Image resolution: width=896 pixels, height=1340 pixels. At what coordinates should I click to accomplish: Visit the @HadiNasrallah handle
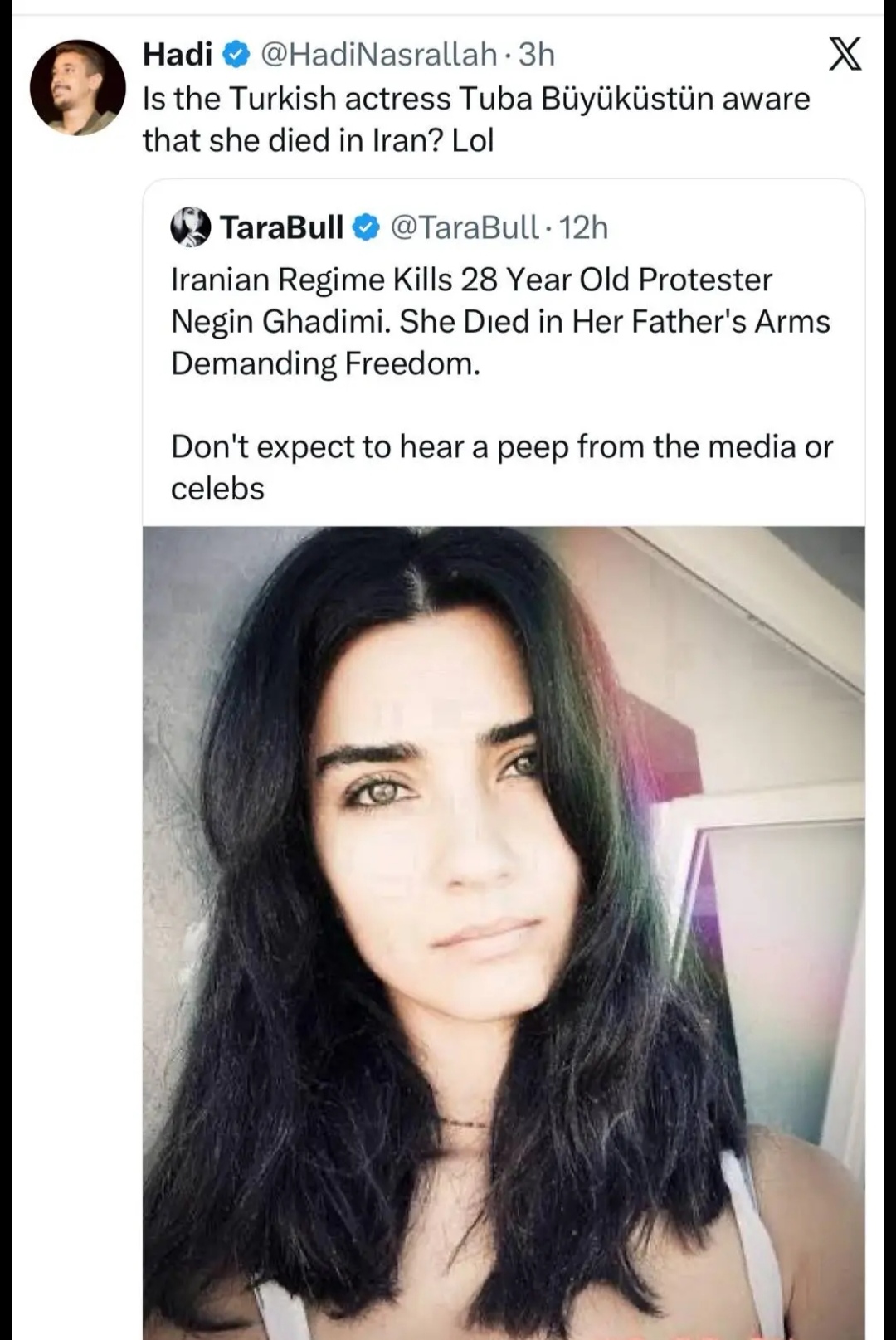(379, 55)
